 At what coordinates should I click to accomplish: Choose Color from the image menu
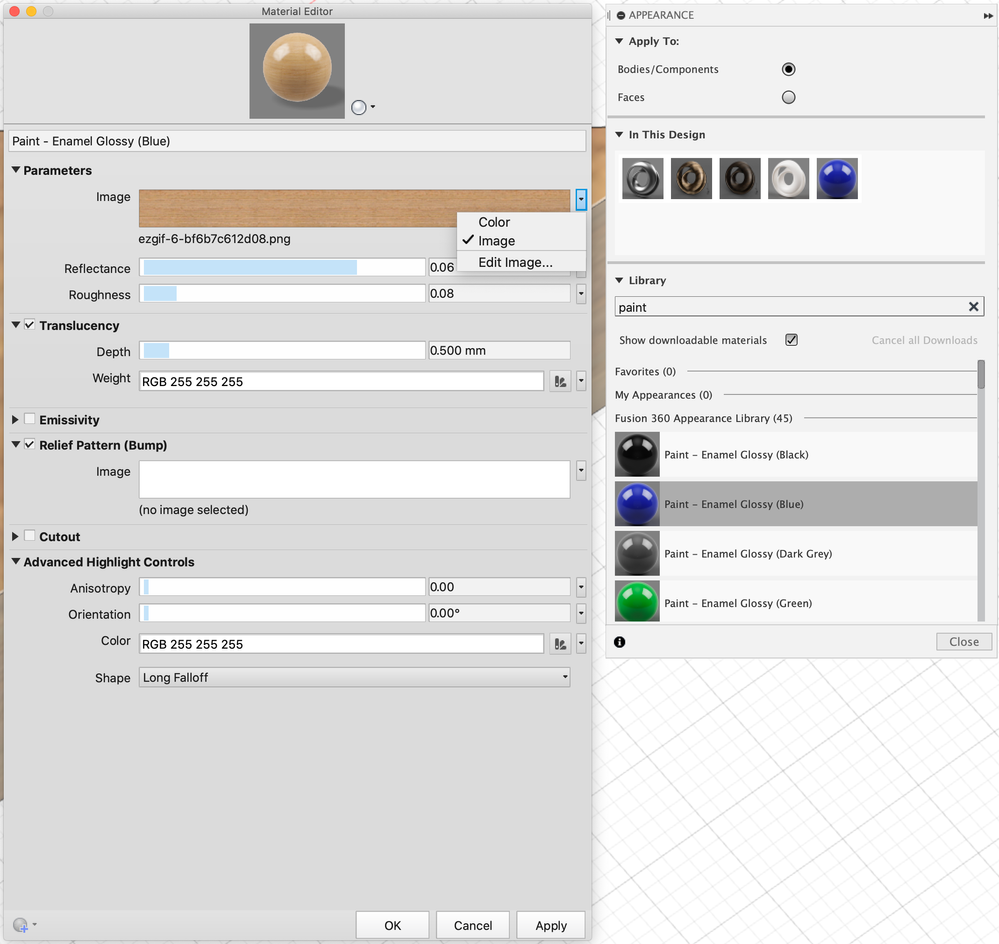[x=494, y=222]
